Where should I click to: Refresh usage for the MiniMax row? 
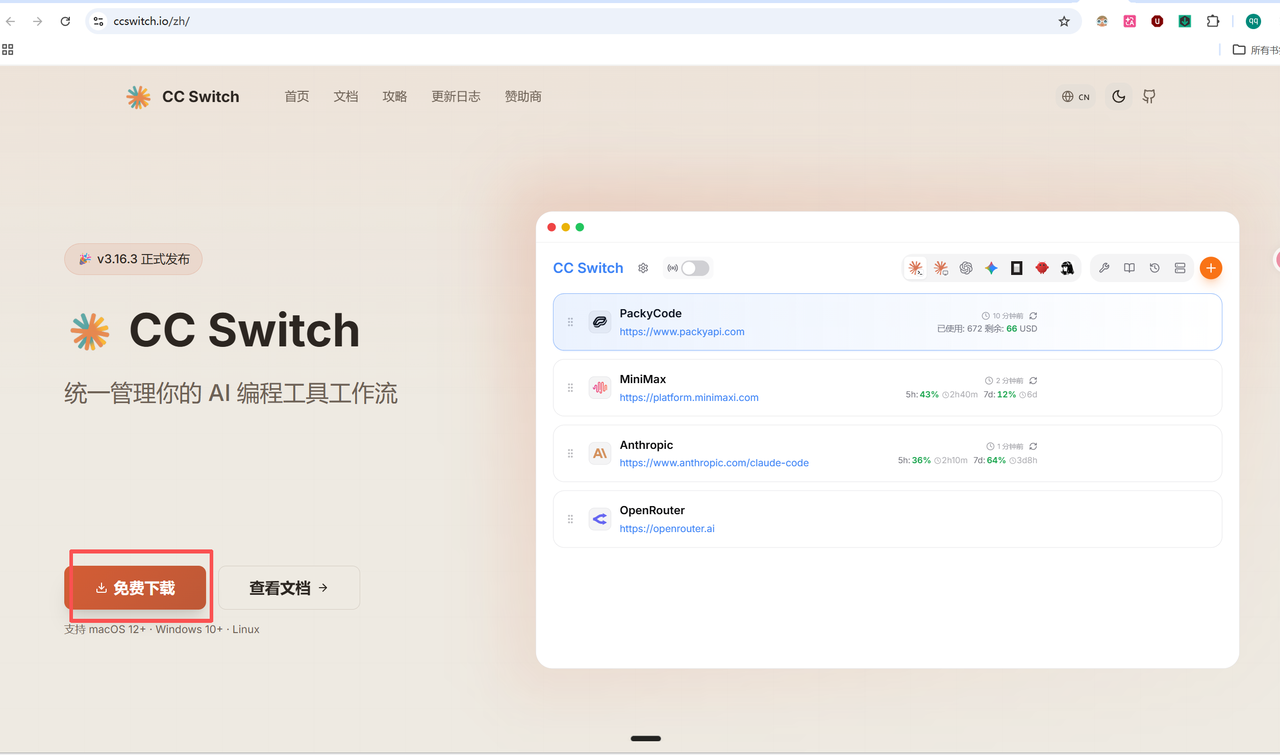1033,381
